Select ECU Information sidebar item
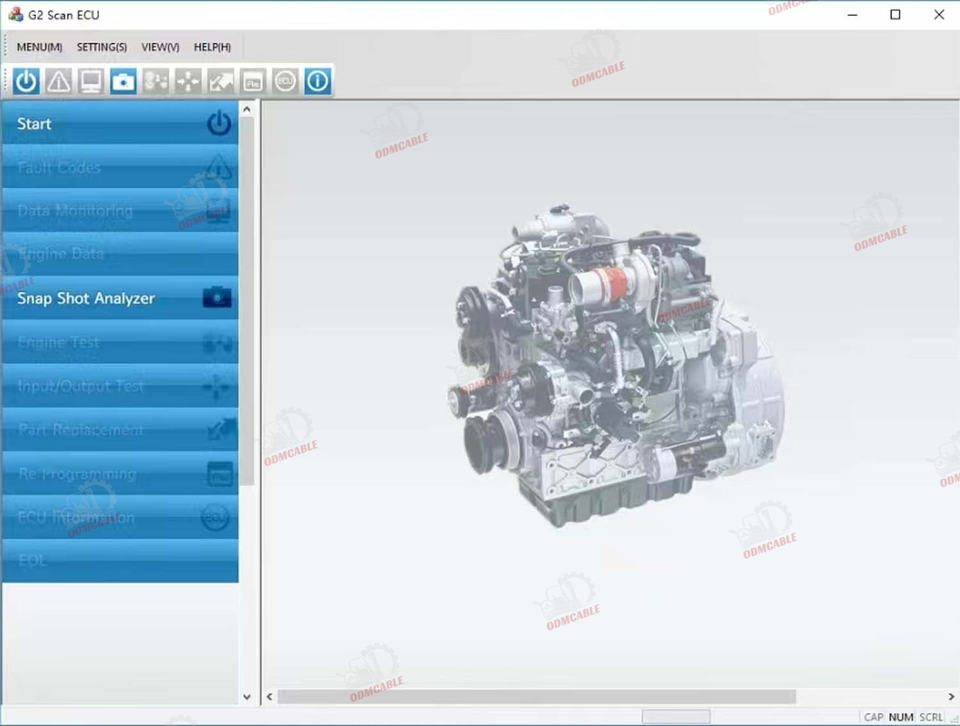This screenshot has width=960, height=726. (x=120, y=517)
